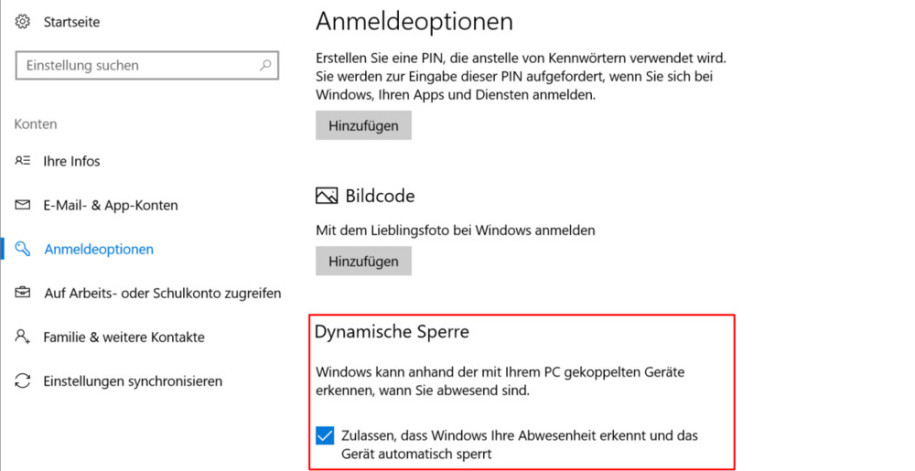Select E-Mail- & App-Konten in sidebar
915x471 pixels.
[110, 205]
